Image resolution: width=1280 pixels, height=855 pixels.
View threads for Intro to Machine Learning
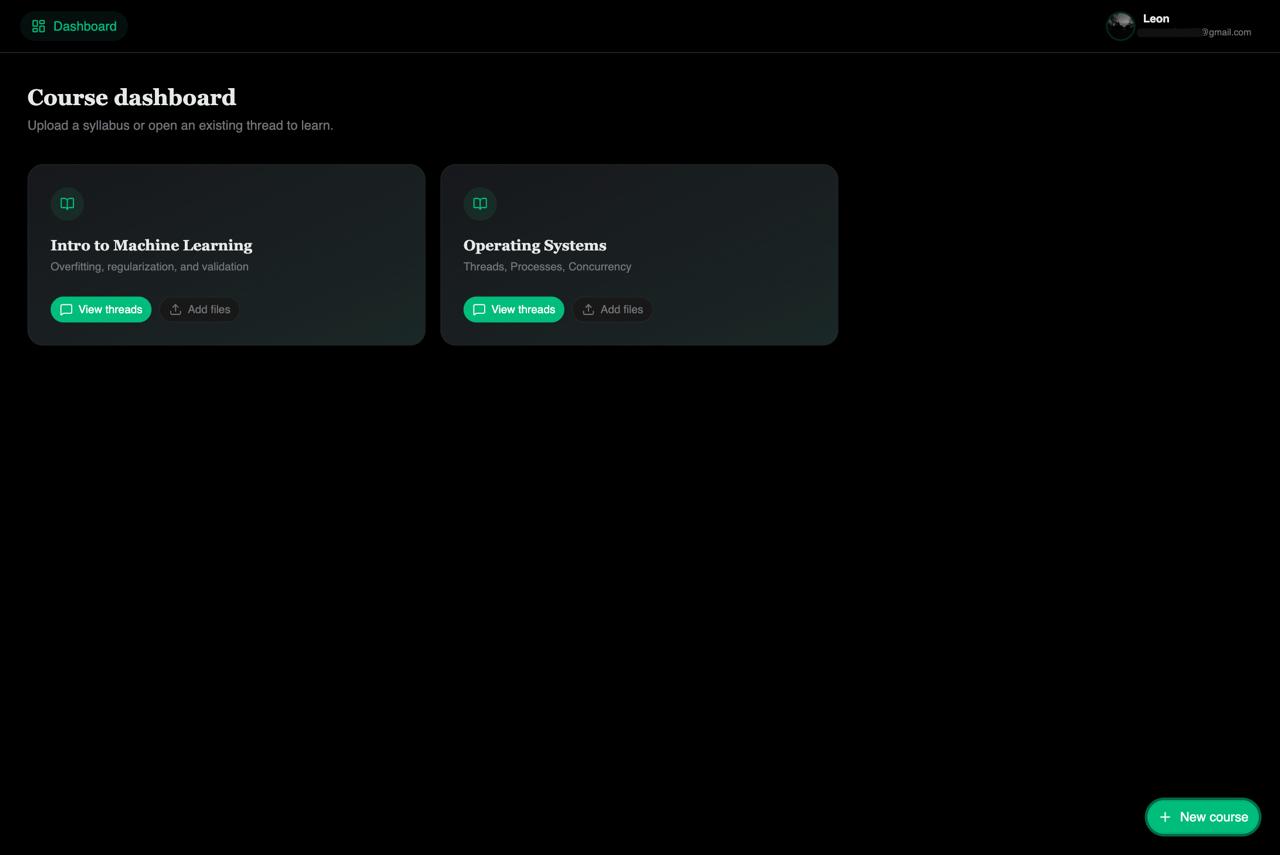click(101, 310)
